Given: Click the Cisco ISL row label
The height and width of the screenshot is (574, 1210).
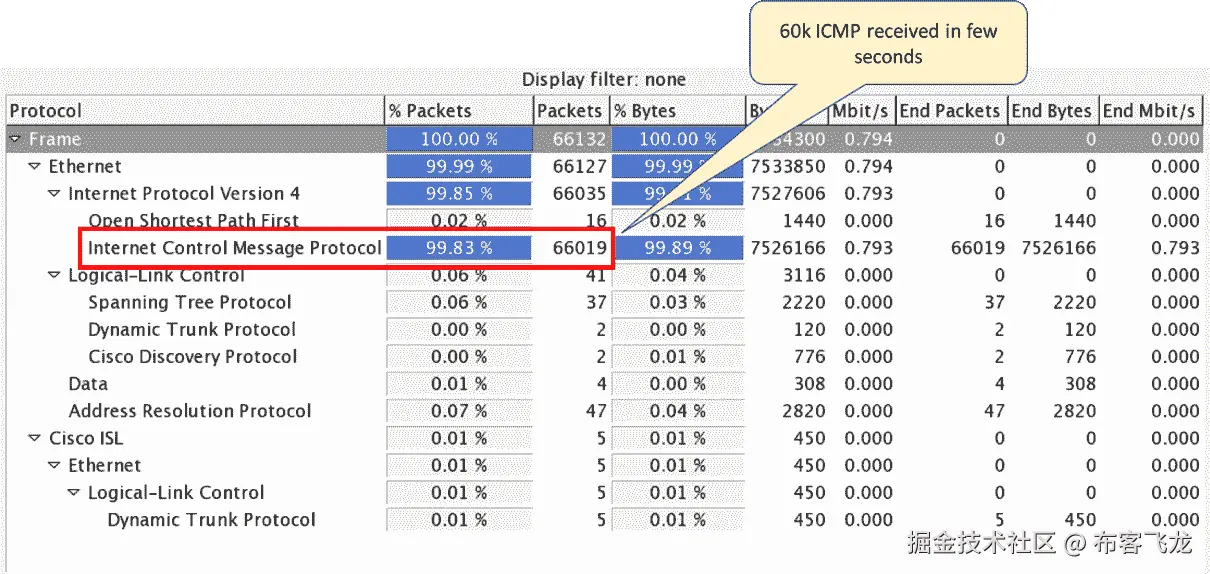Looking at the screenshot, I should [86, 439].
